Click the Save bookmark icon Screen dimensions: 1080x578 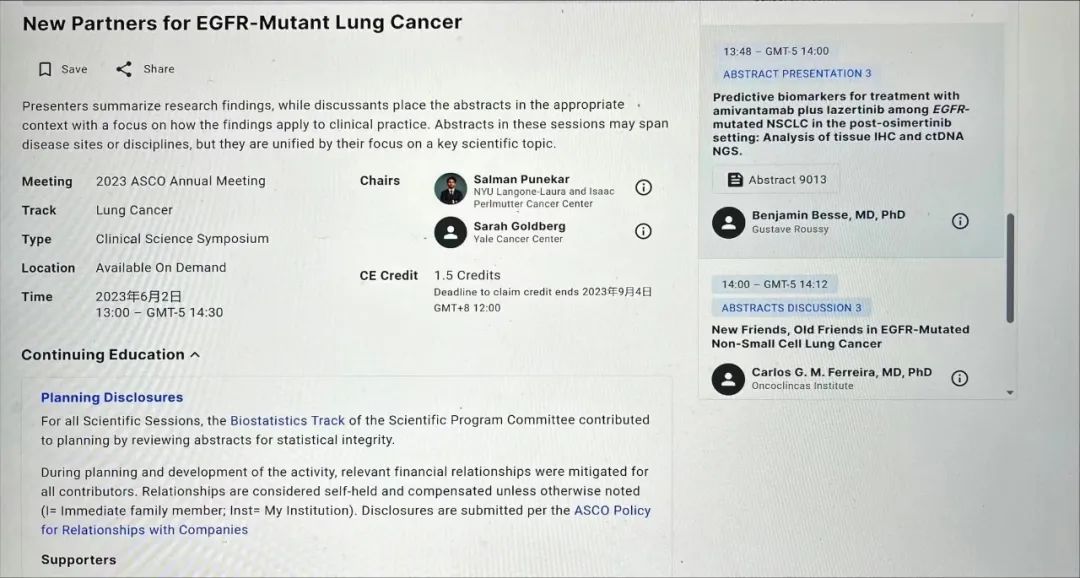click(x=45, y=69)
